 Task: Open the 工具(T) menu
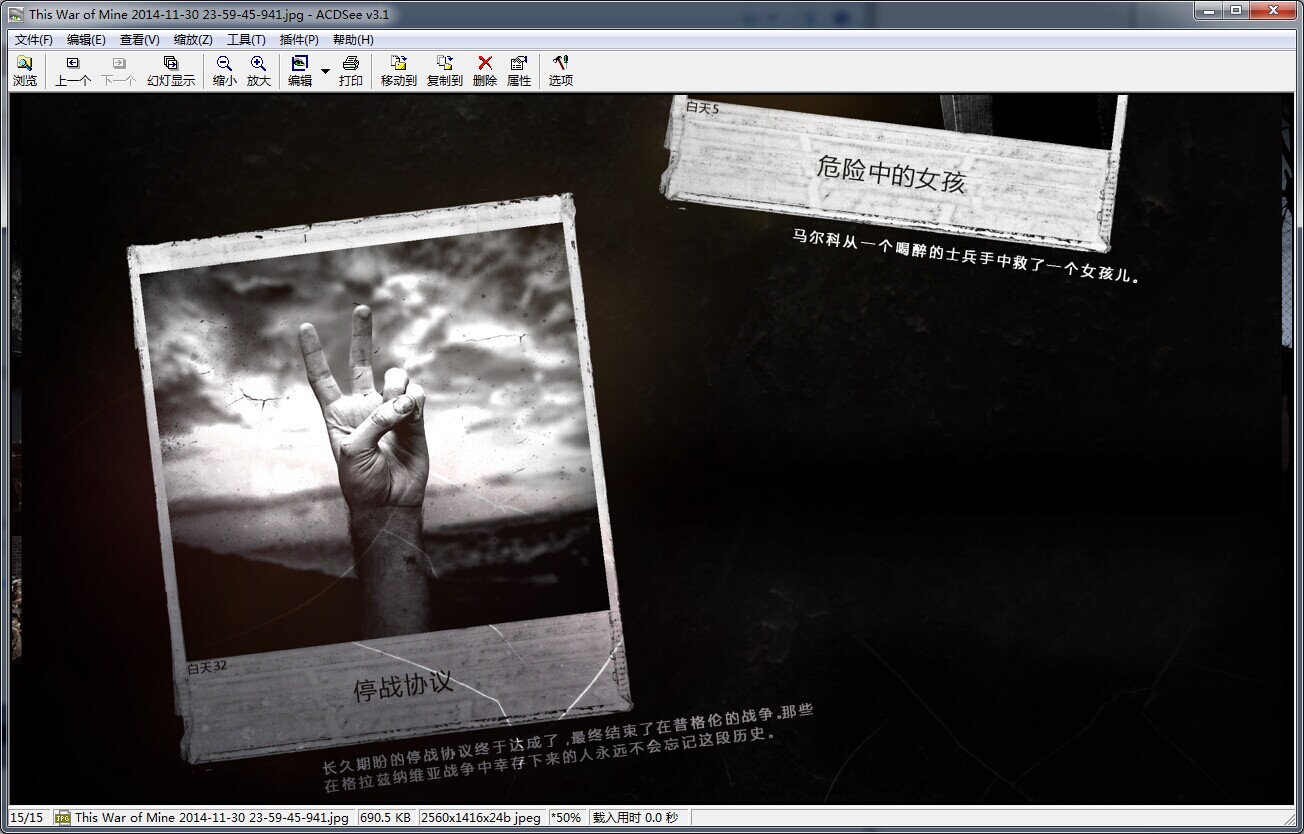click(x=246, y=40)
